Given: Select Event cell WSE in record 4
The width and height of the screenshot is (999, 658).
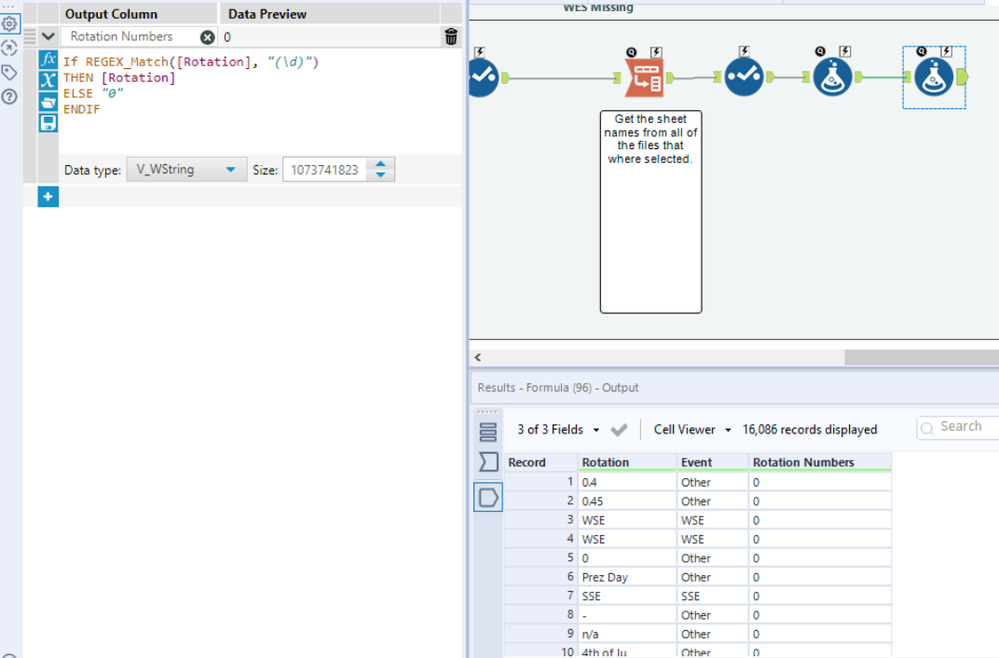Looking at the screenshot, I should coord(713,539).
